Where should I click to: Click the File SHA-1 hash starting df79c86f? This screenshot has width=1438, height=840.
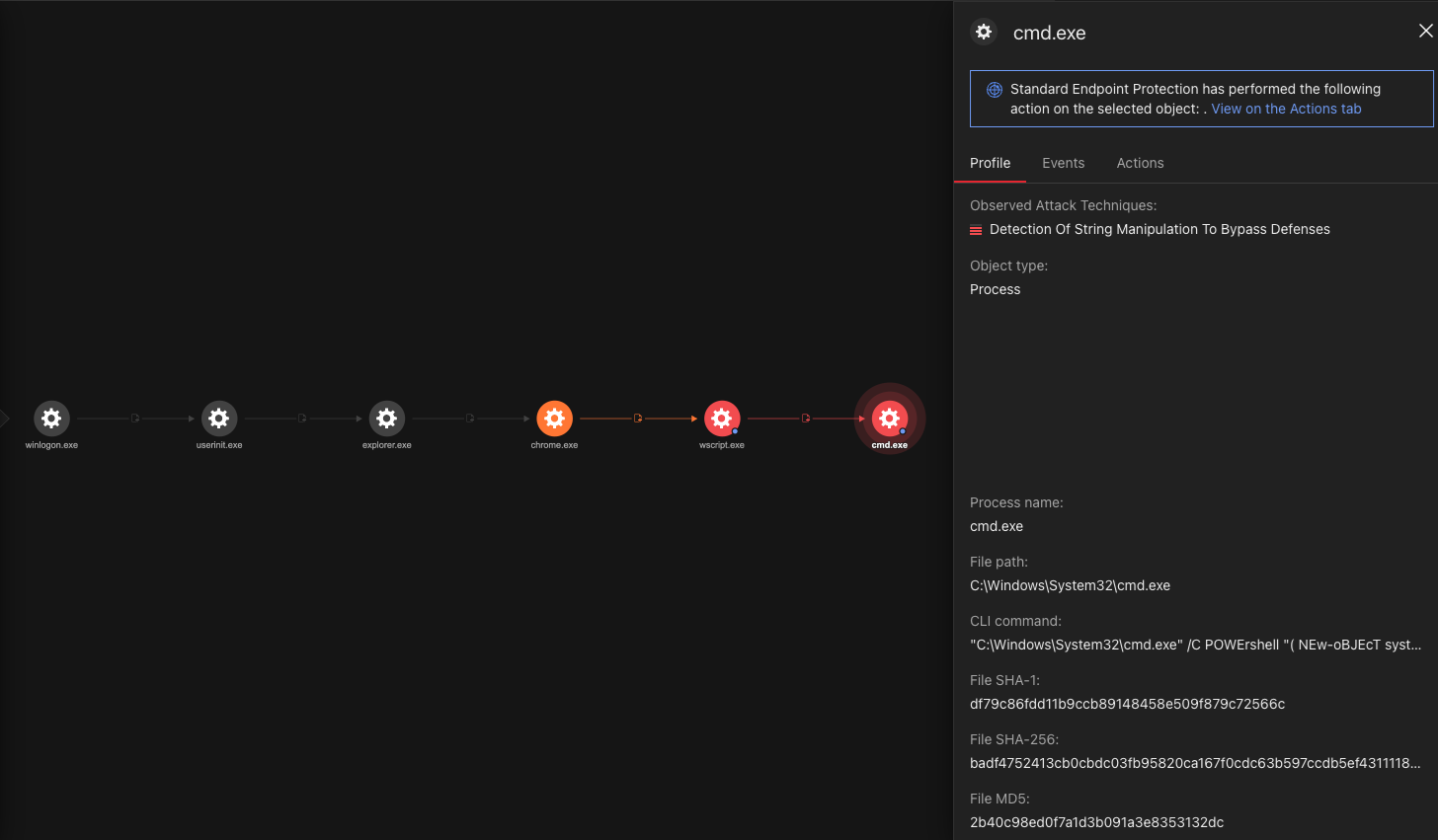(x=1127, y=704)
